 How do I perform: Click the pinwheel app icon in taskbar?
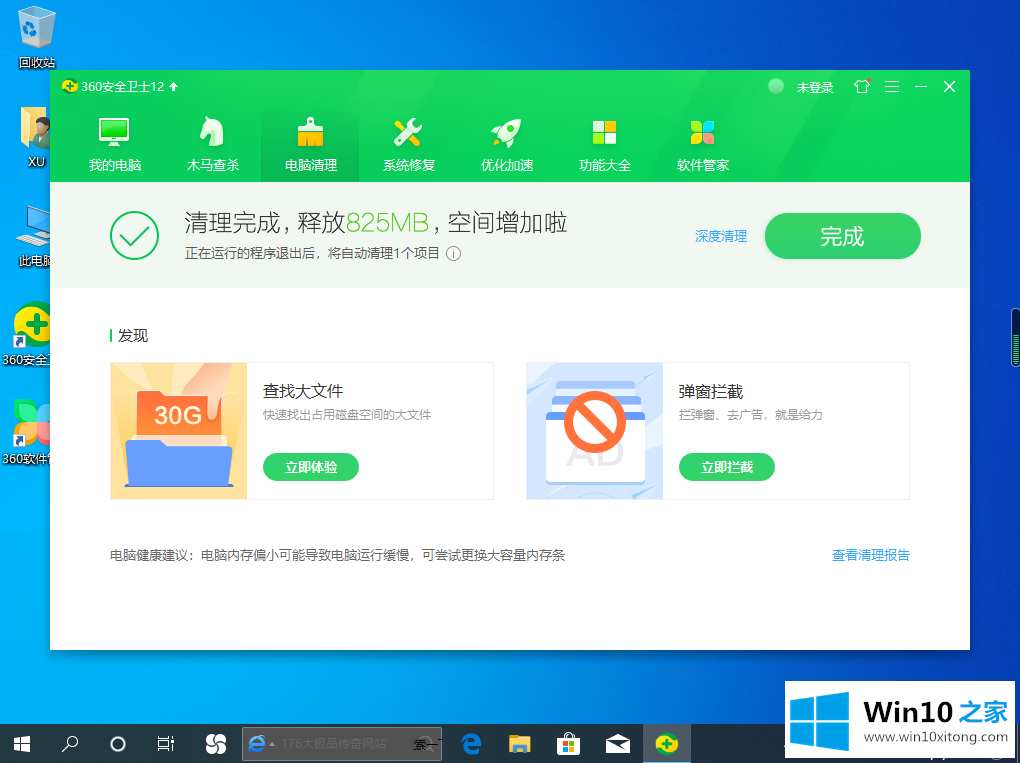(215, 743)
